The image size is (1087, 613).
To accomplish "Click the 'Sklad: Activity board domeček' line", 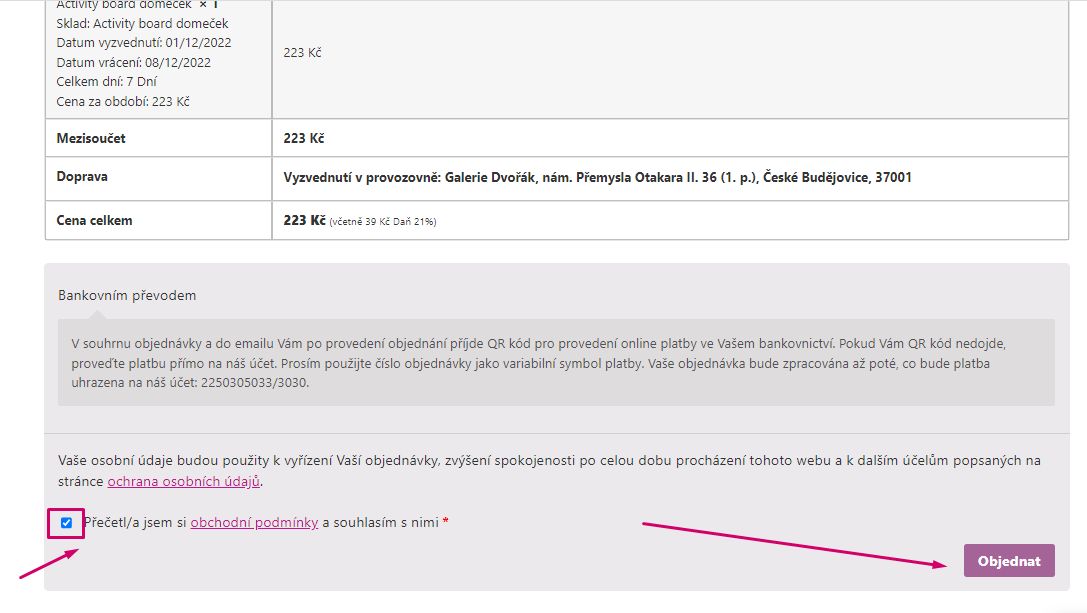I will pyautogui.click(x=142, y=23).
